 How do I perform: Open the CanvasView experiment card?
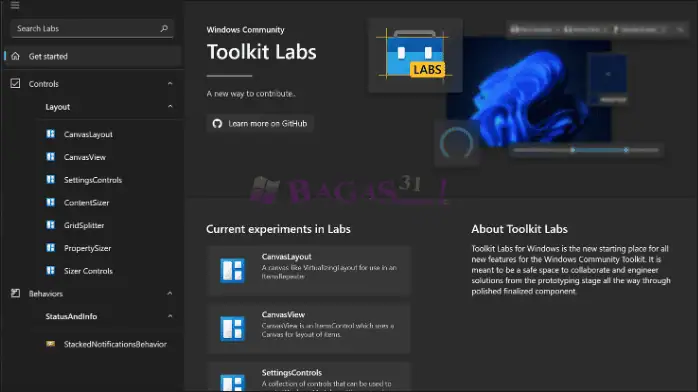click(308, 328)
